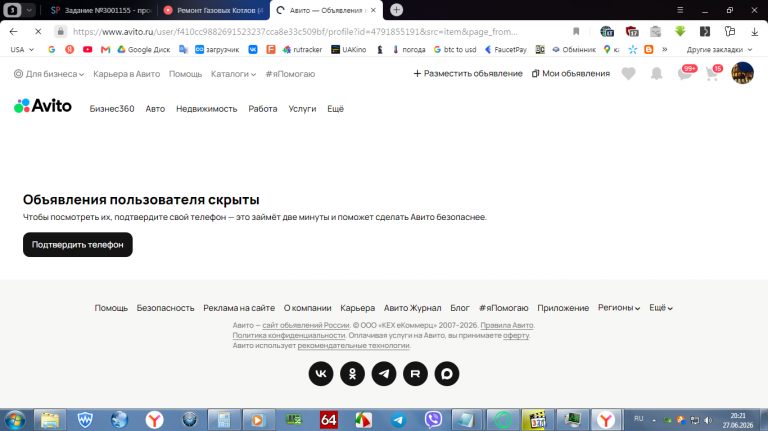Open Безопасность footer link

(x=166, y=308)
